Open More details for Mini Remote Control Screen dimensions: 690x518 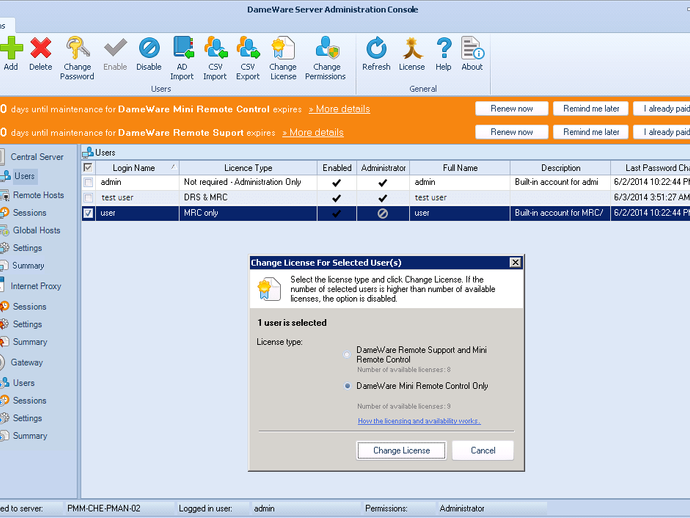click(x=339, y=109)
